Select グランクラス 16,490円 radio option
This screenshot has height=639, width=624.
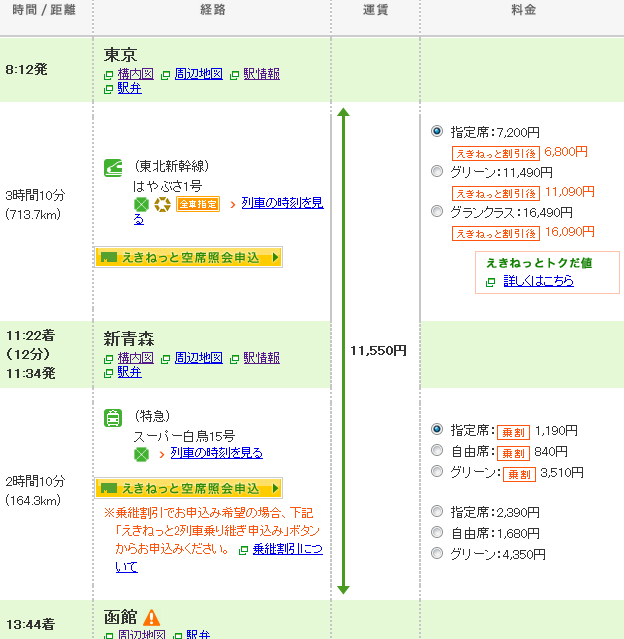[x=437, y=211]
